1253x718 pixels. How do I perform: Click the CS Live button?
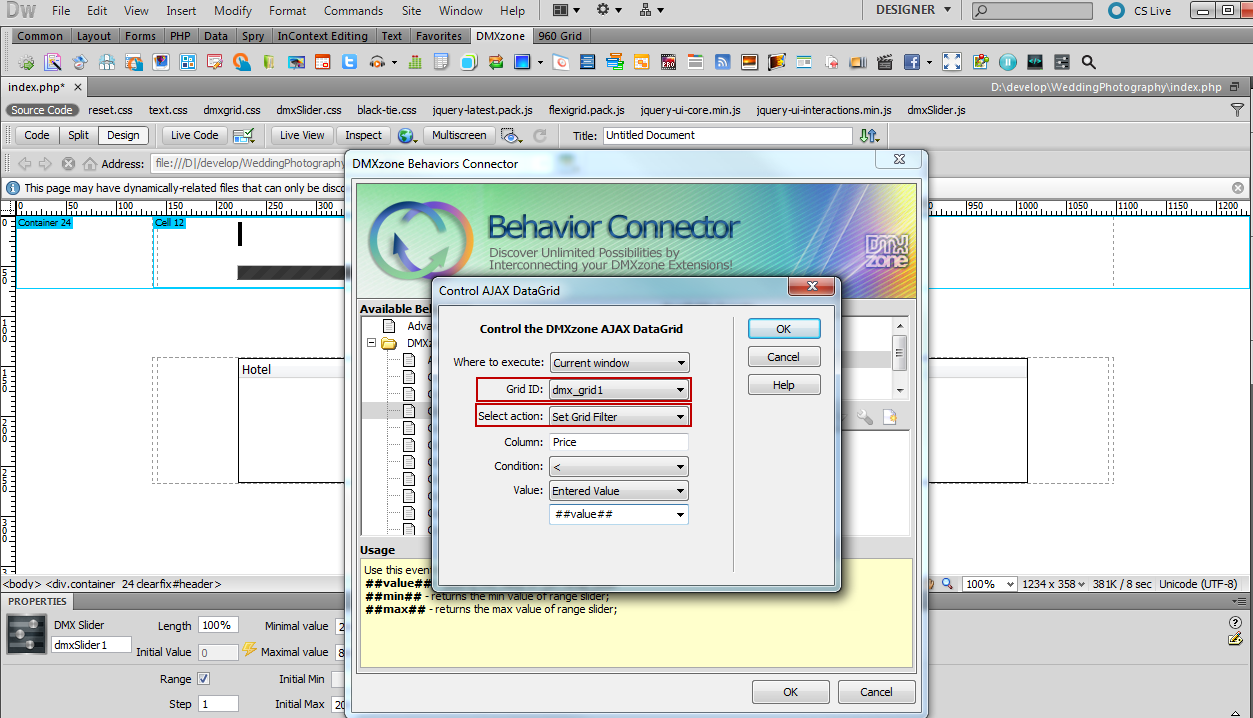tap(1140, 11)
